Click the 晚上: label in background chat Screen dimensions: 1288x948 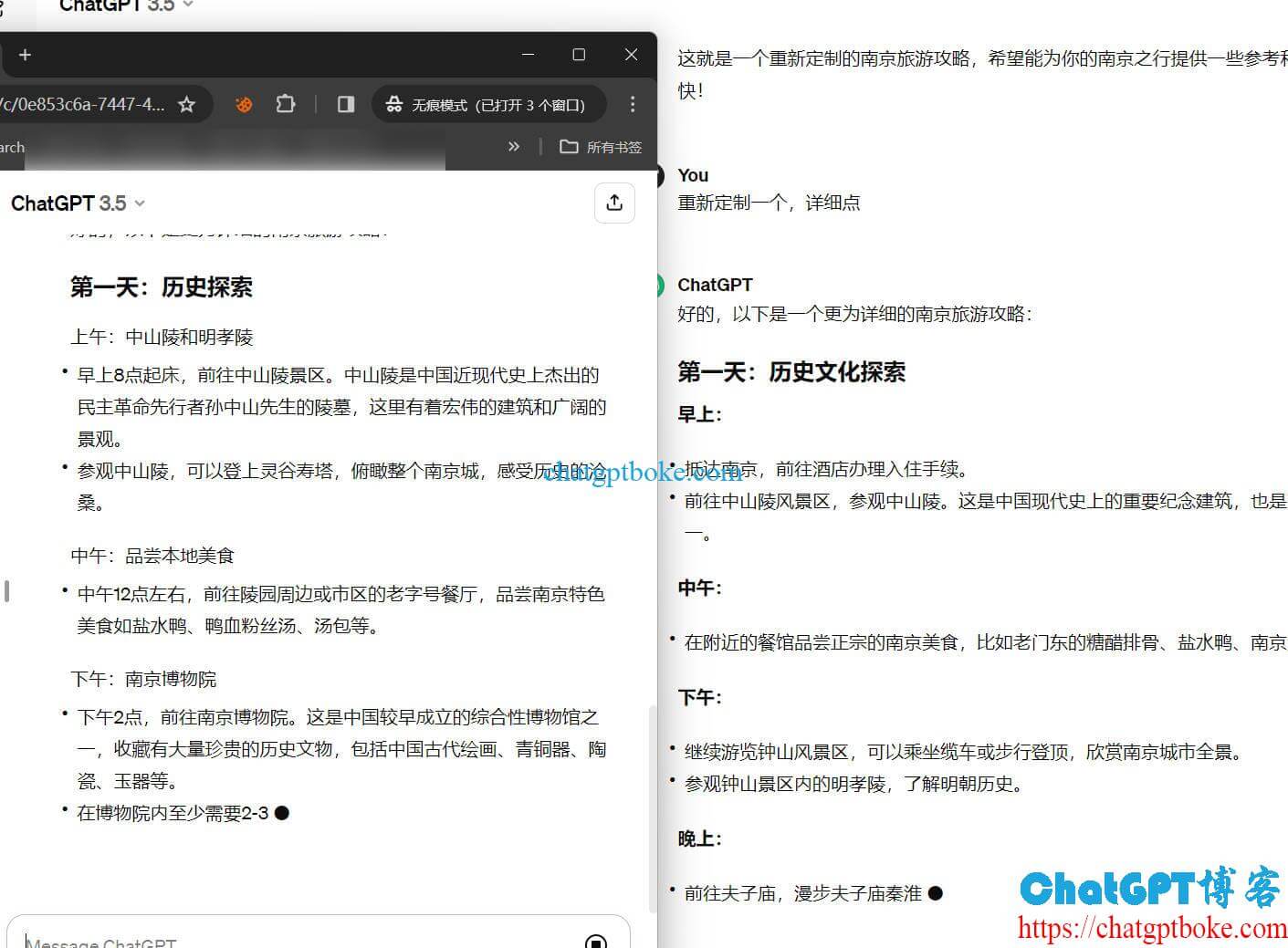click(699, 839)
